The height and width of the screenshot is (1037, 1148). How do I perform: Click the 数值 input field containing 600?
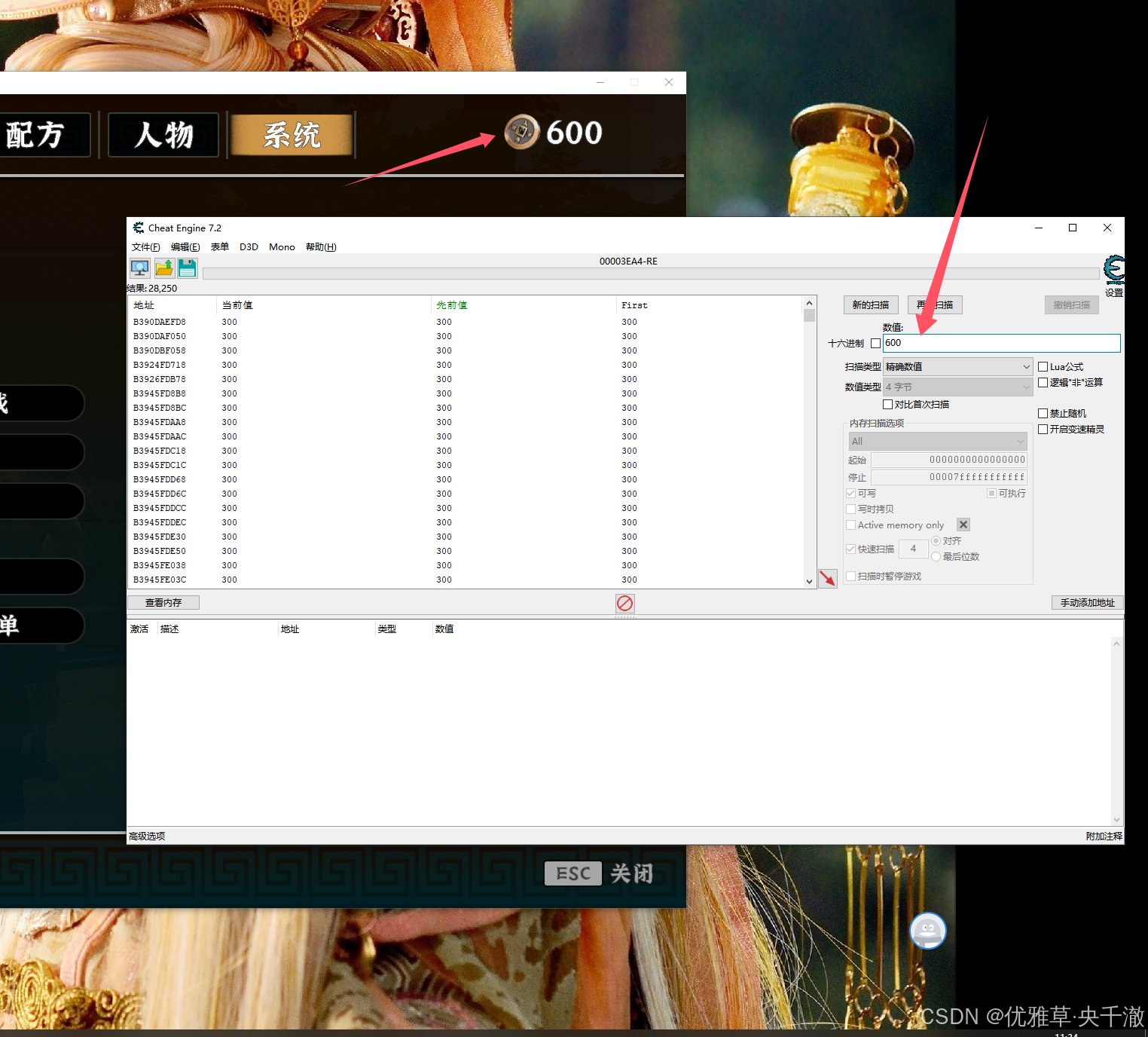pyautogui.click(x=1002, y=343)
